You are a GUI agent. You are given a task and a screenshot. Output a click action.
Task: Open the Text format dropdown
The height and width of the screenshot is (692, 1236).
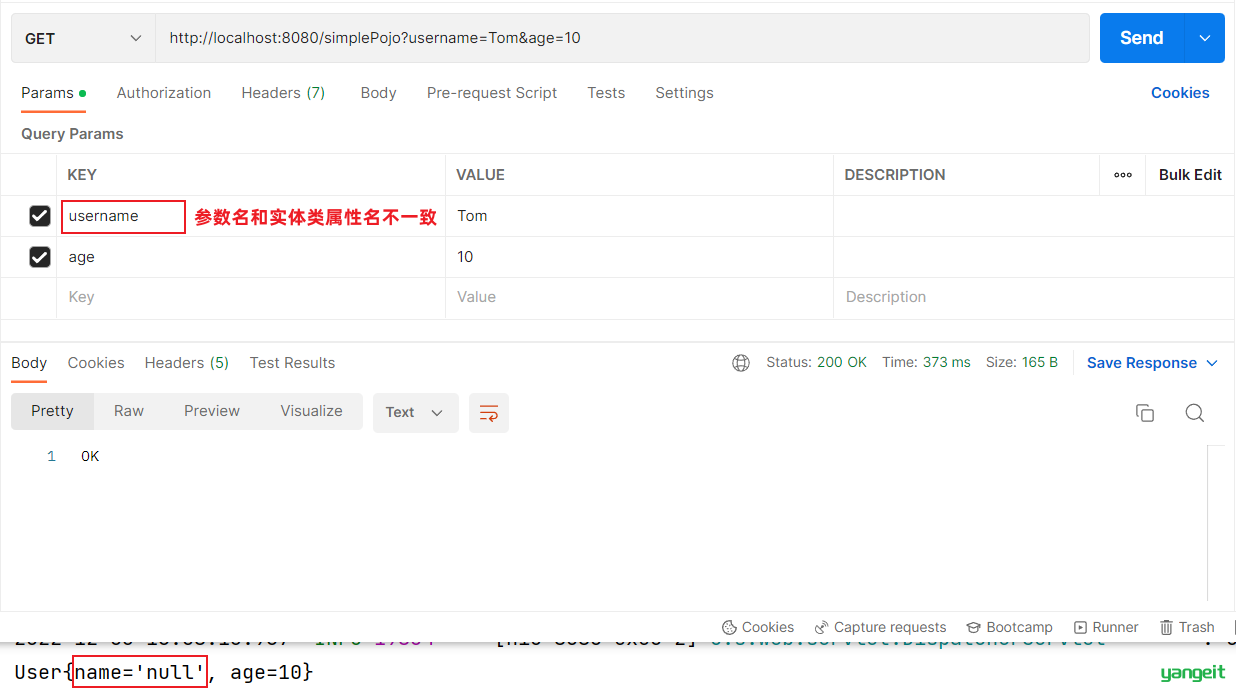point(415,413)
